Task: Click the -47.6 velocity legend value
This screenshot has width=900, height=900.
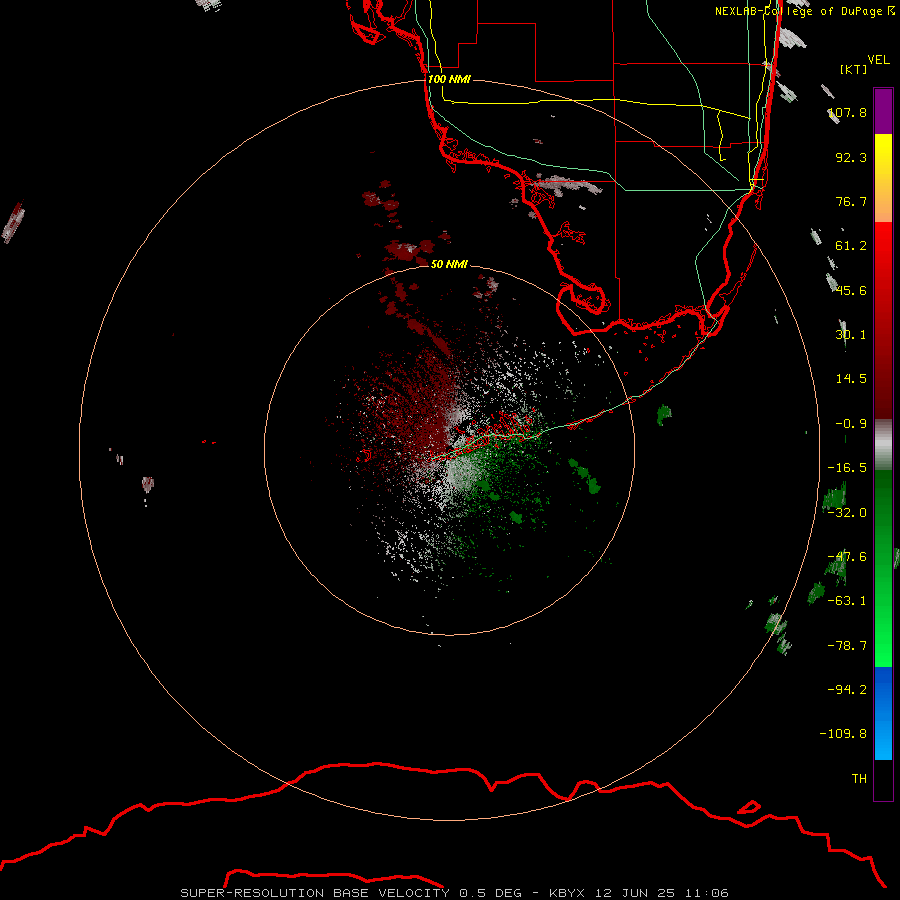Action: pos(847,557)
